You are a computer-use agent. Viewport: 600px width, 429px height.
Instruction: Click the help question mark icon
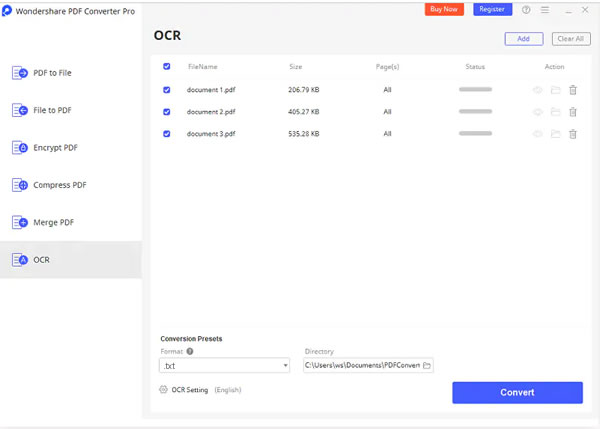point(526,10)
